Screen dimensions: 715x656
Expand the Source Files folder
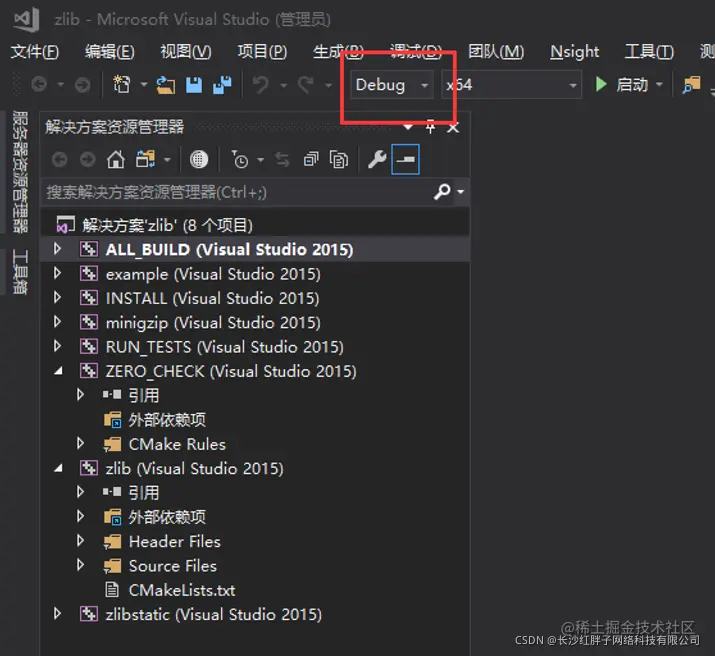pyautogui.click(x=80, y=565)
